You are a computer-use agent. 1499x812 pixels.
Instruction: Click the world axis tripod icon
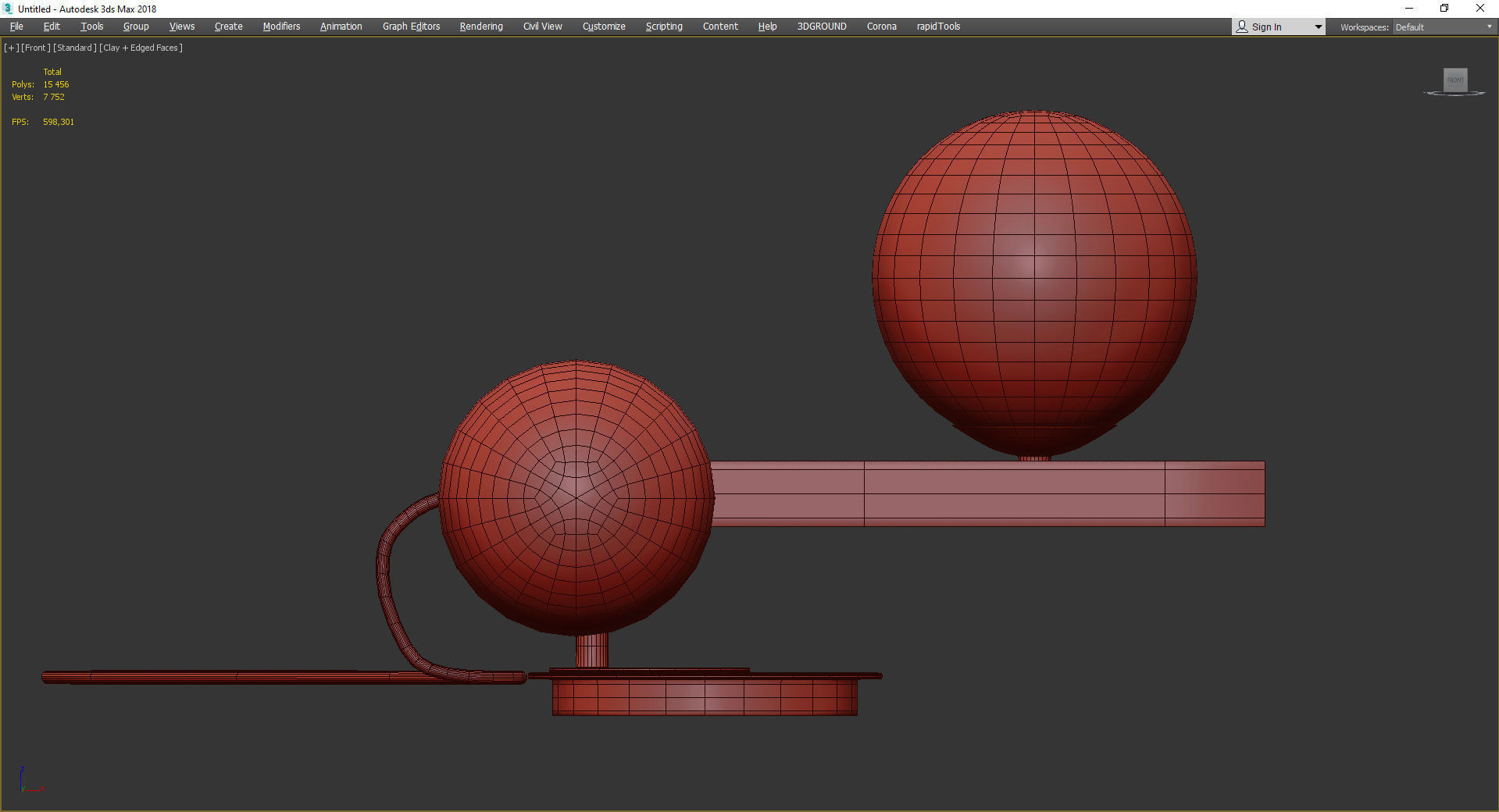point(30,780)
